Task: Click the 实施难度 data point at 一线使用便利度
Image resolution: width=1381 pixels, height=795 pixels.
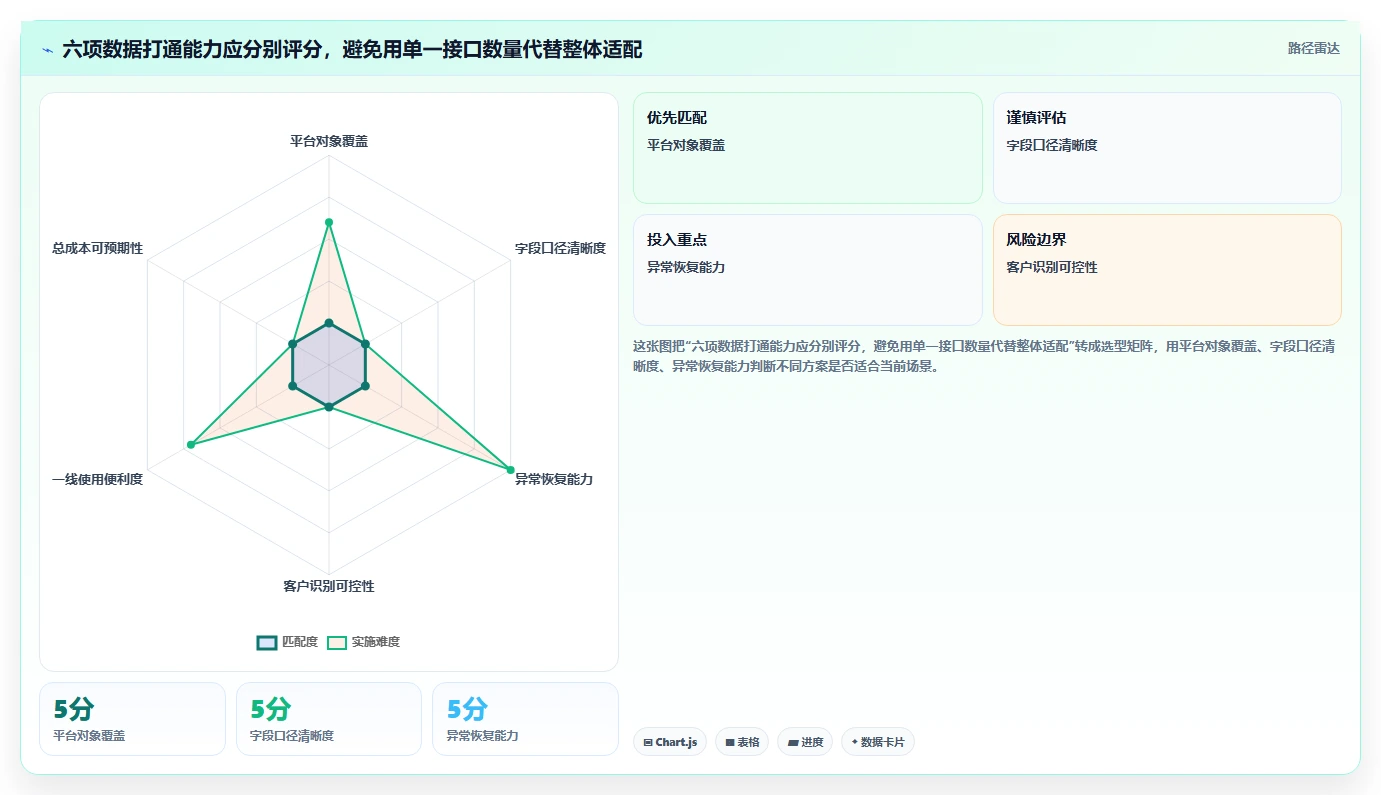Action: pyautogui.click(x=190, y=444)
